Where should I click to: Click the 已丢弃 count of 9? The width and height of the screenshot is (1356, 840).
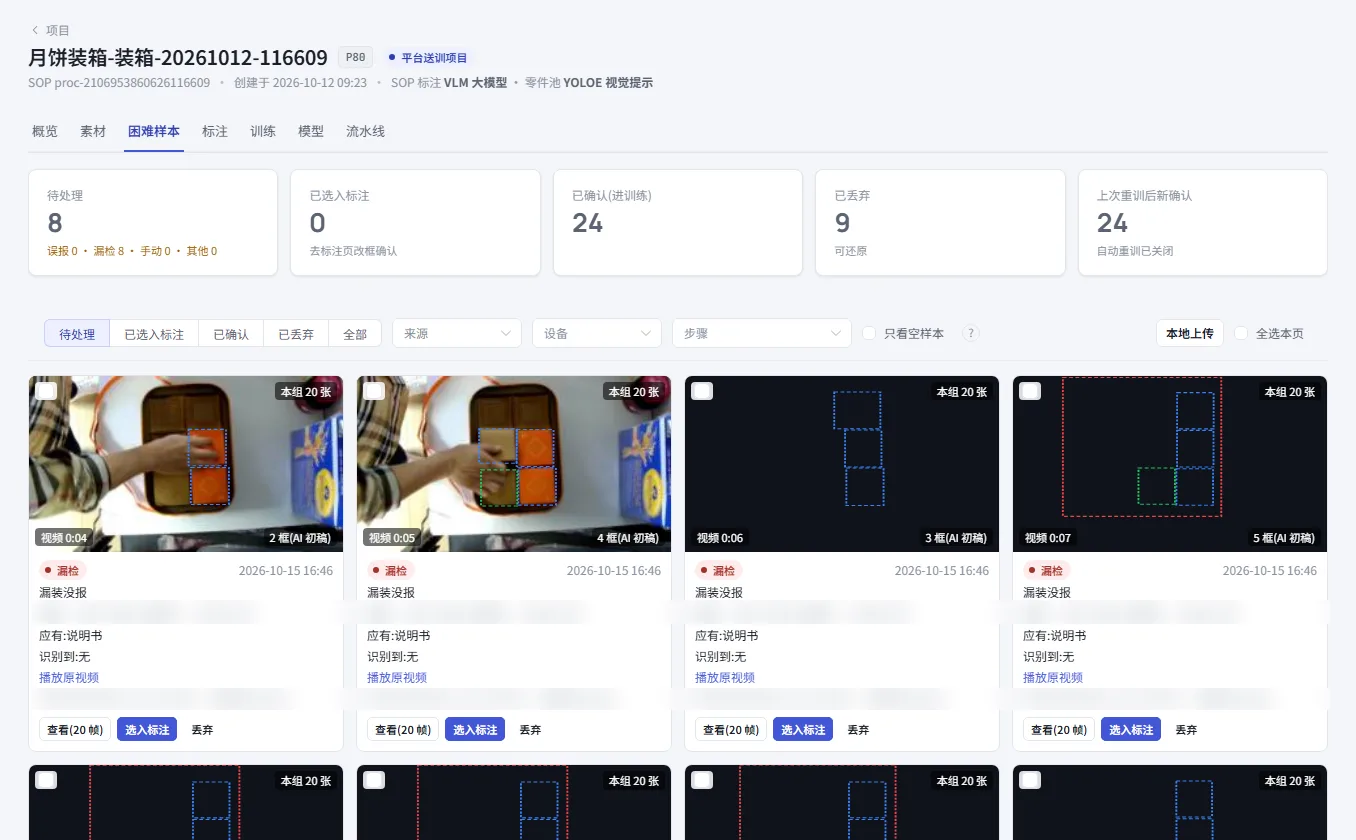pyautogui.click(x=842, y=222)
